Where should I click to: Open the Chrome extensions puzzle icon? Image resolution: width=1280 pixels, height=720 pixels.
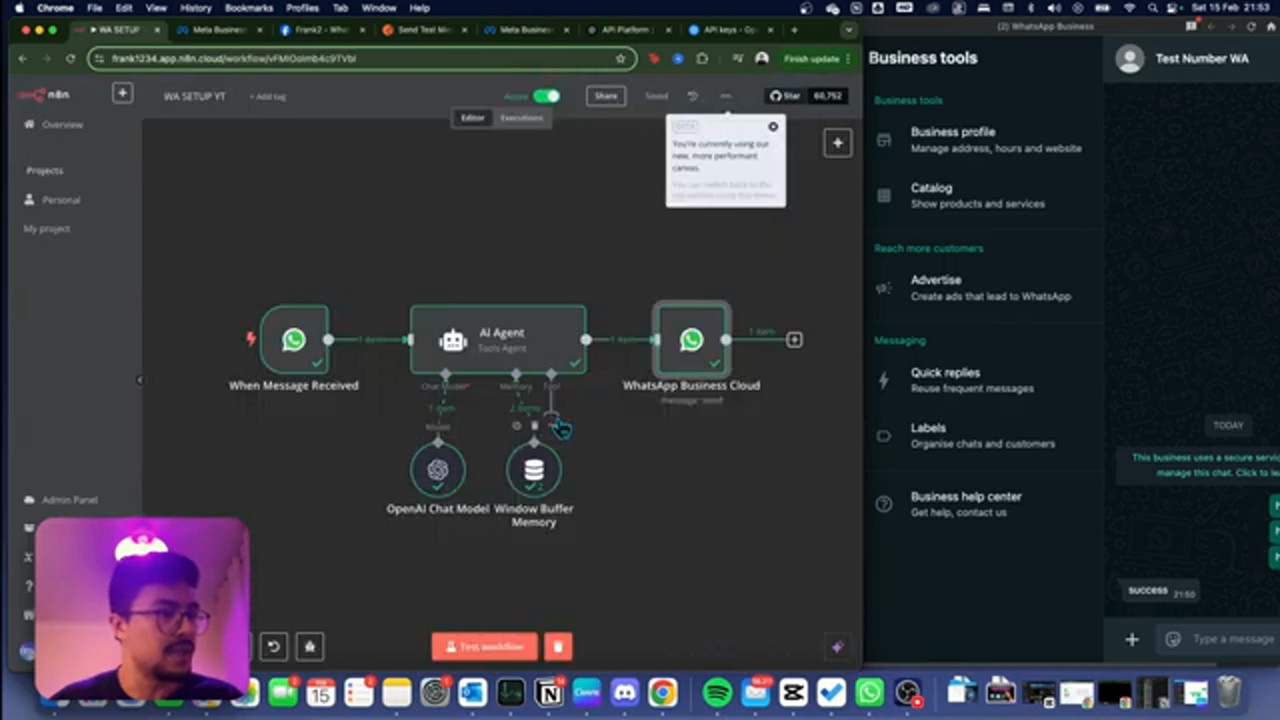(x=702, y=59)
